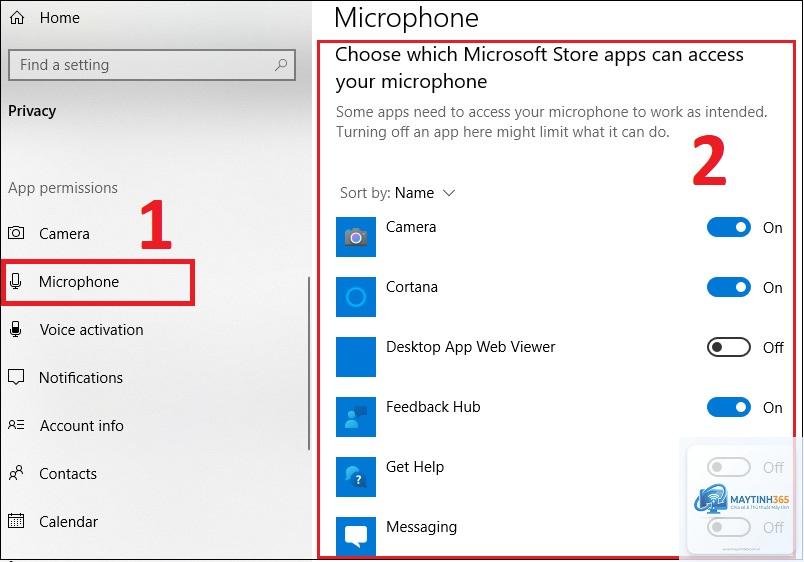
Task: Click the Get Help app icon
Action: click(x=356, y=477)
